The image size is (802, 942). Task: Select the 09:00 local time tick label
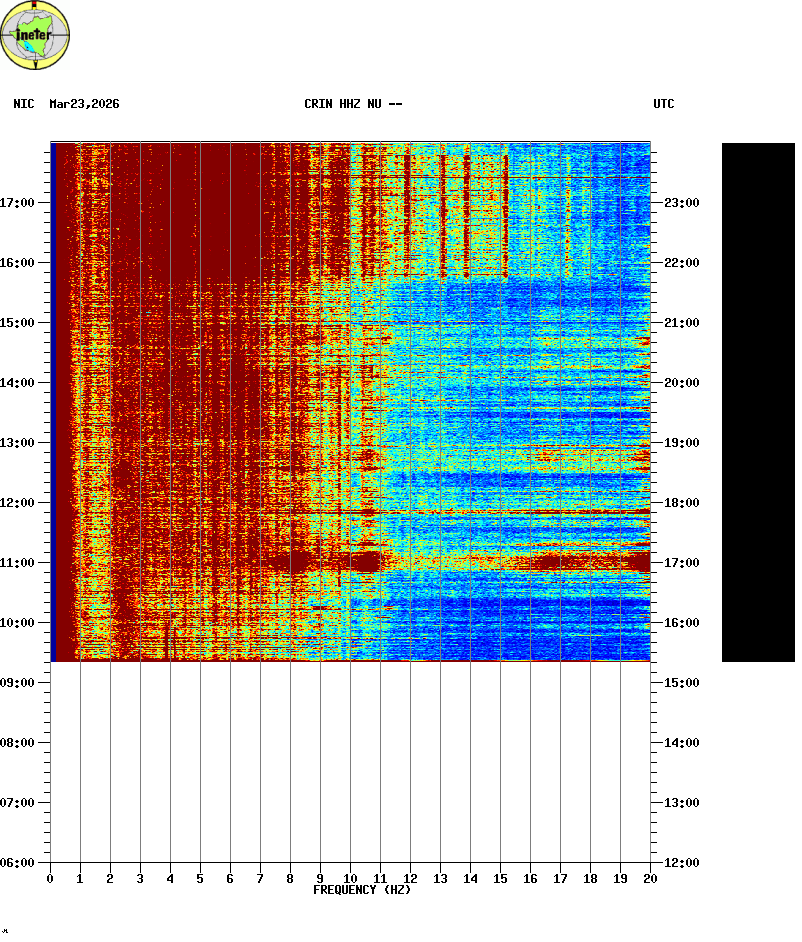[18, 683]
